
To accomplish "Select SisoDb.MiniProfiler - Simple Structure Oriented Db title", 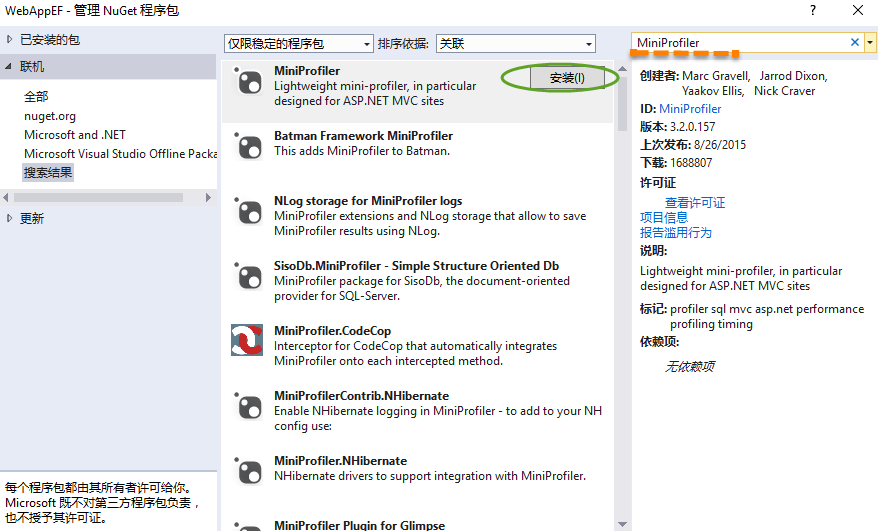I will click(416, 266).
